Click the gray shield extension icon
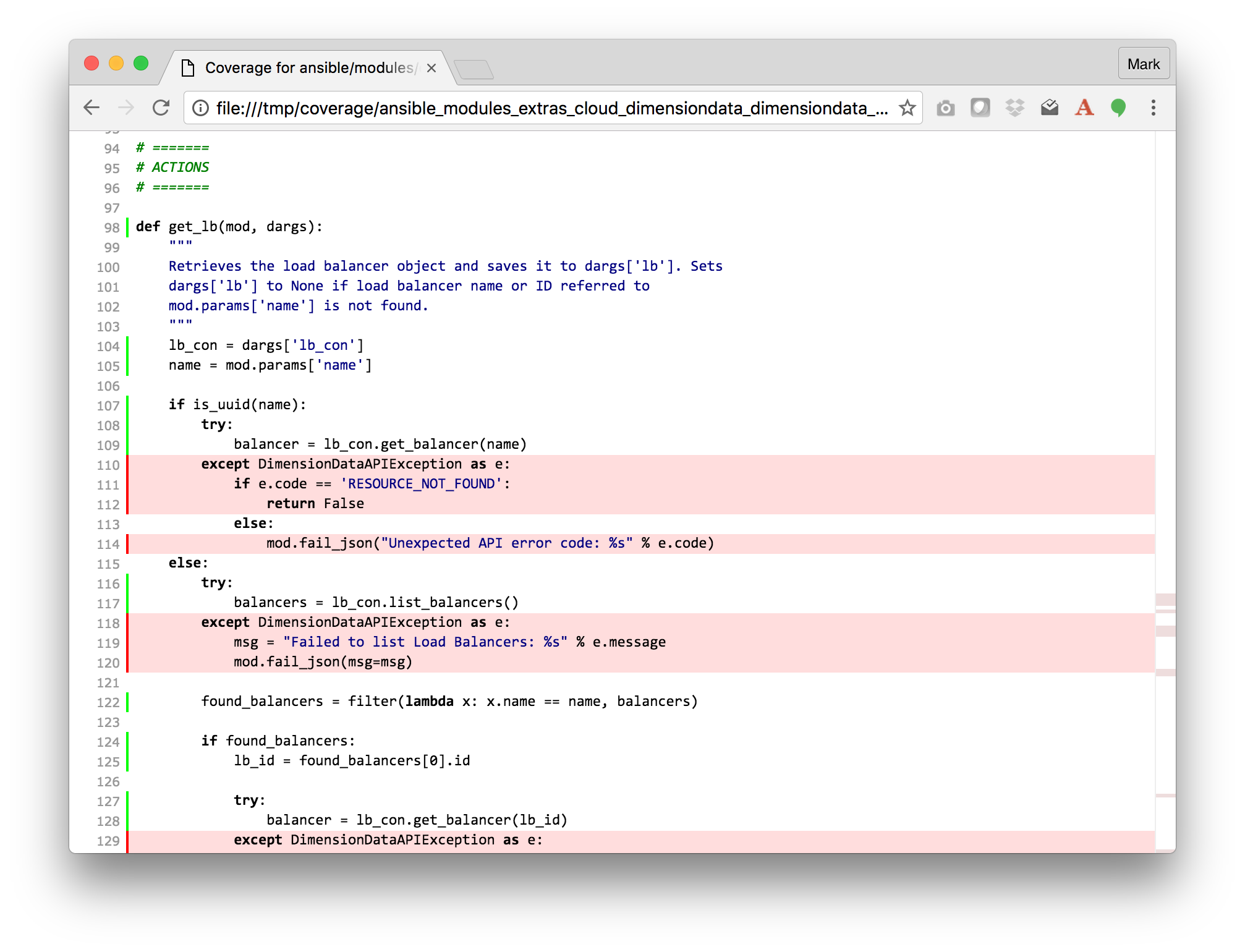Image resolution: width=1245 pixels, height=952 pixels. click(x=980, y=108)
